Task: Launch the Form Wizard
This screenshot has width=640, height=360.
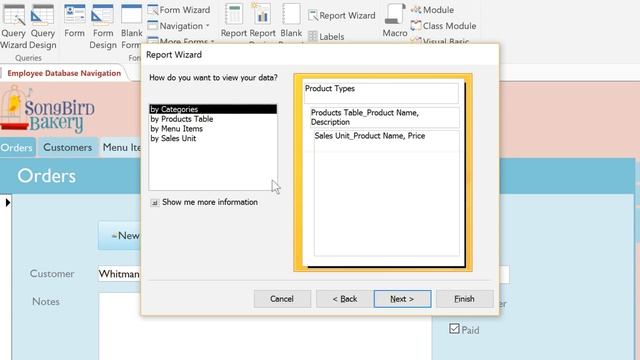Action: coord(179,9)
